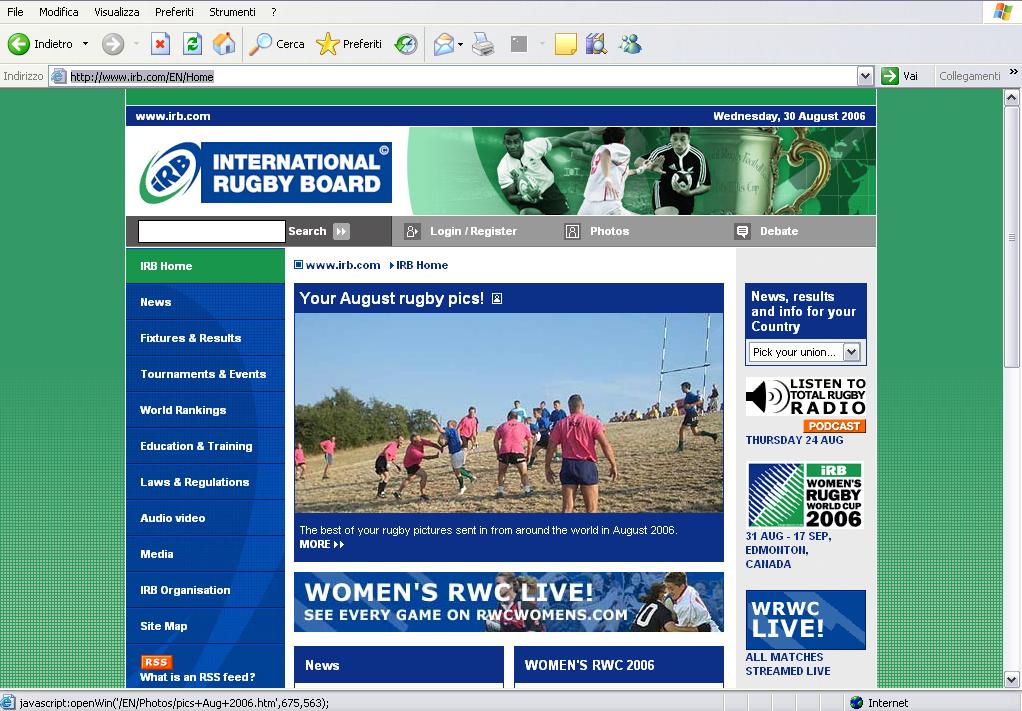Viewport: 1022px width, 711px height.
Task: Open the forward button dropdown arrow
Action: [x=136, y=44]
